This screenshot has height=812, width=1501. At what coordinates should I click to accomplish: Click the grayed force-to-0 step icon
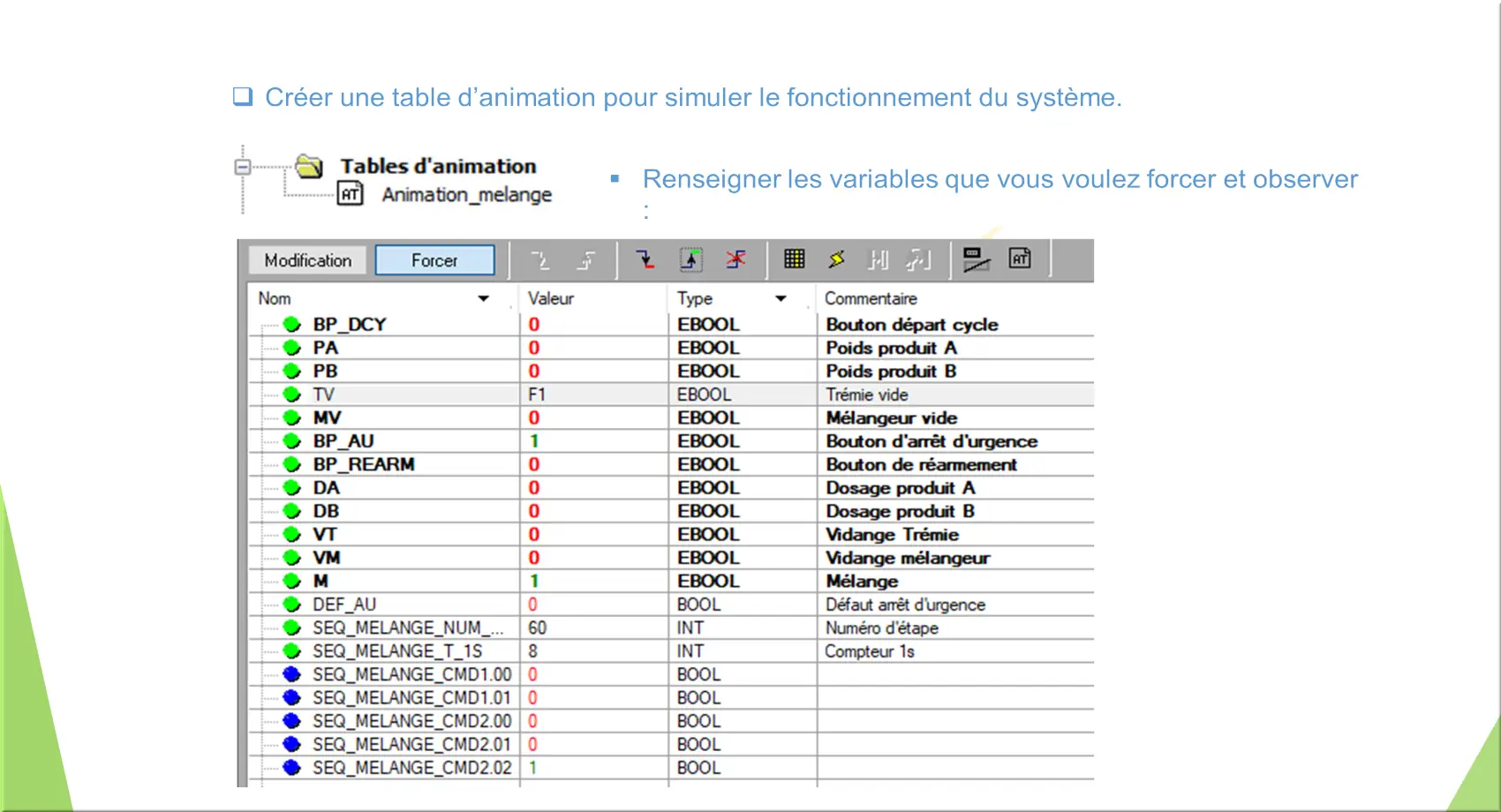pos(540,259)
